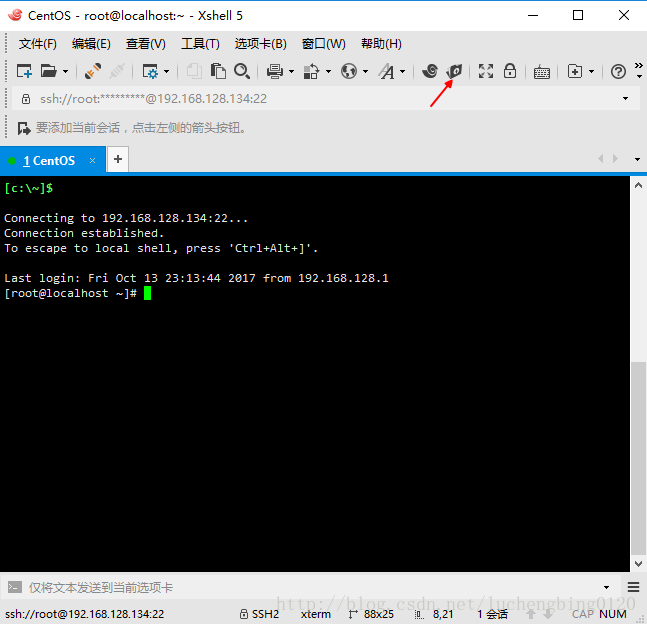Click the Disconnect toolbar icon

117,71
